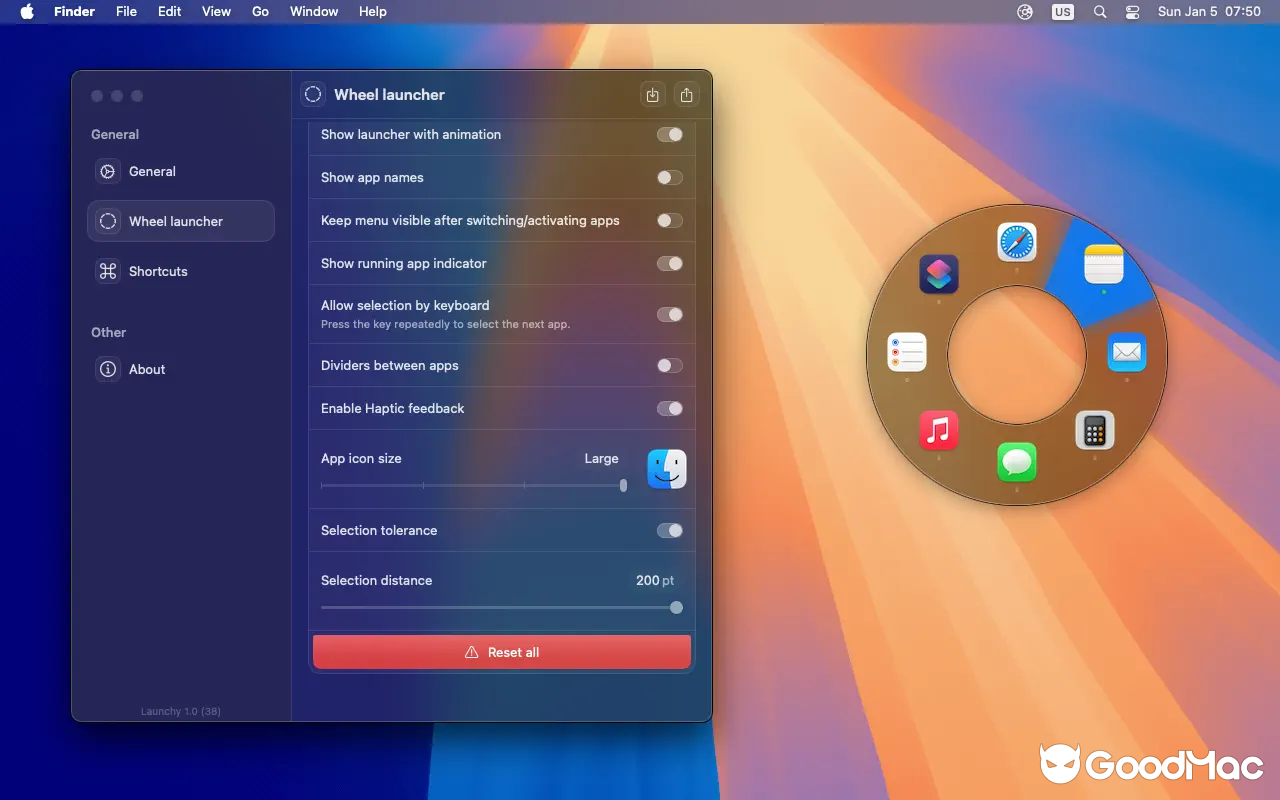Screen dimensions: 1280x800
Task: Click the About info icon
Action: pyautogui.click(x=108, y=369)
